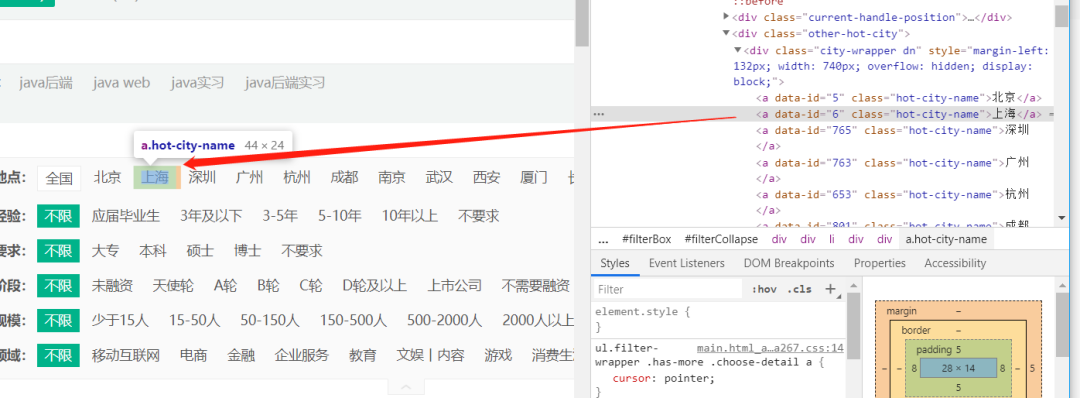Image resolution: width=1080 pixels, height=398 pixels.
Task: Open DOM Breakpoints tab
Action: pyautogui.click(x=789, y=263)
